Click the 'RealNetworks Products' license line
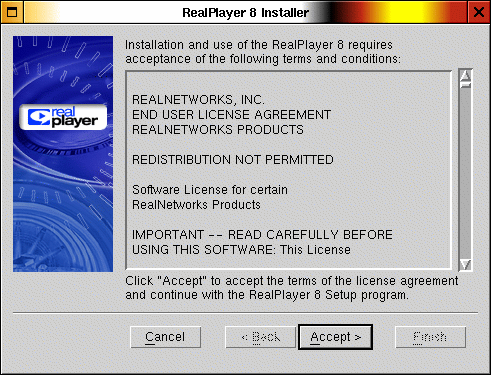This screenshot has width=491, height=375. pyautogui.click(x=196, y=205)
